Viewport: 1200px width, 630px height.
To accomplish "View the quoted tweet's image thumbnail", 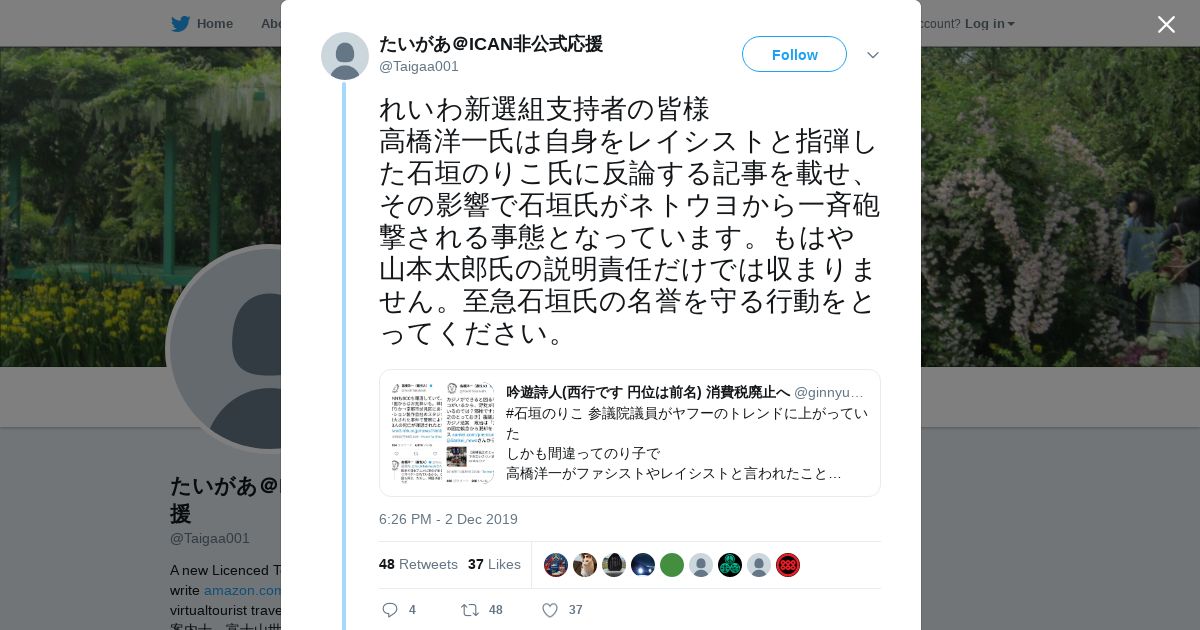I will (x=442, y=433).
